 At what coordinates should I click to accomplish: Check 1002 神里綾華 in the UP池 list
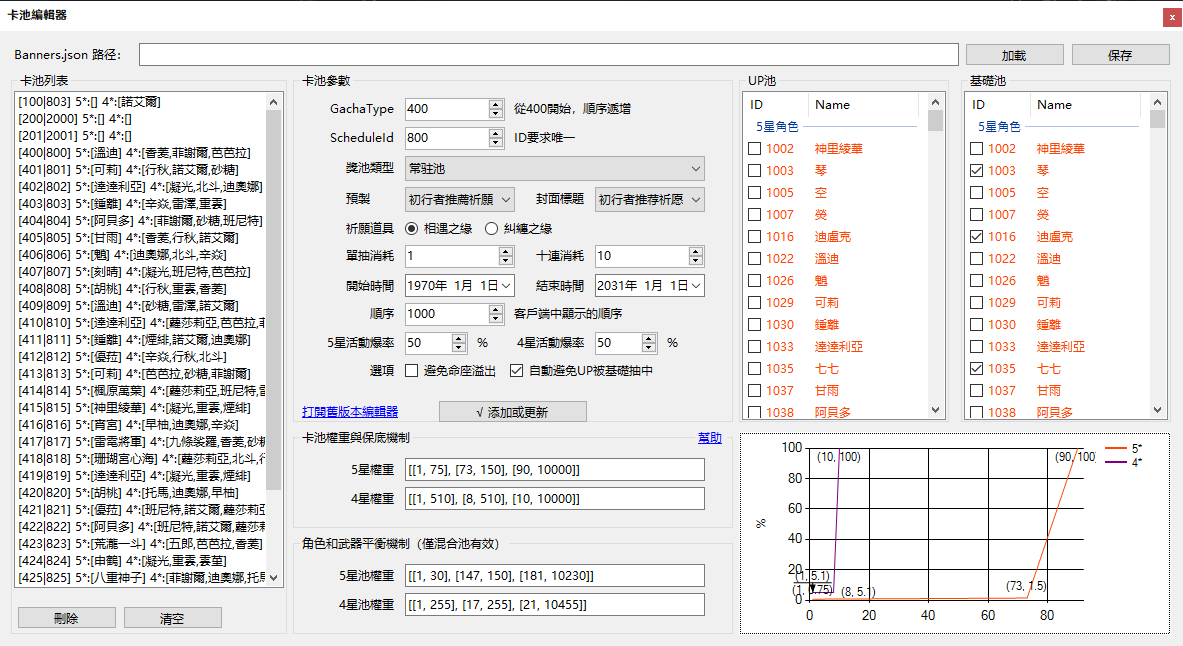click(754, 149)
